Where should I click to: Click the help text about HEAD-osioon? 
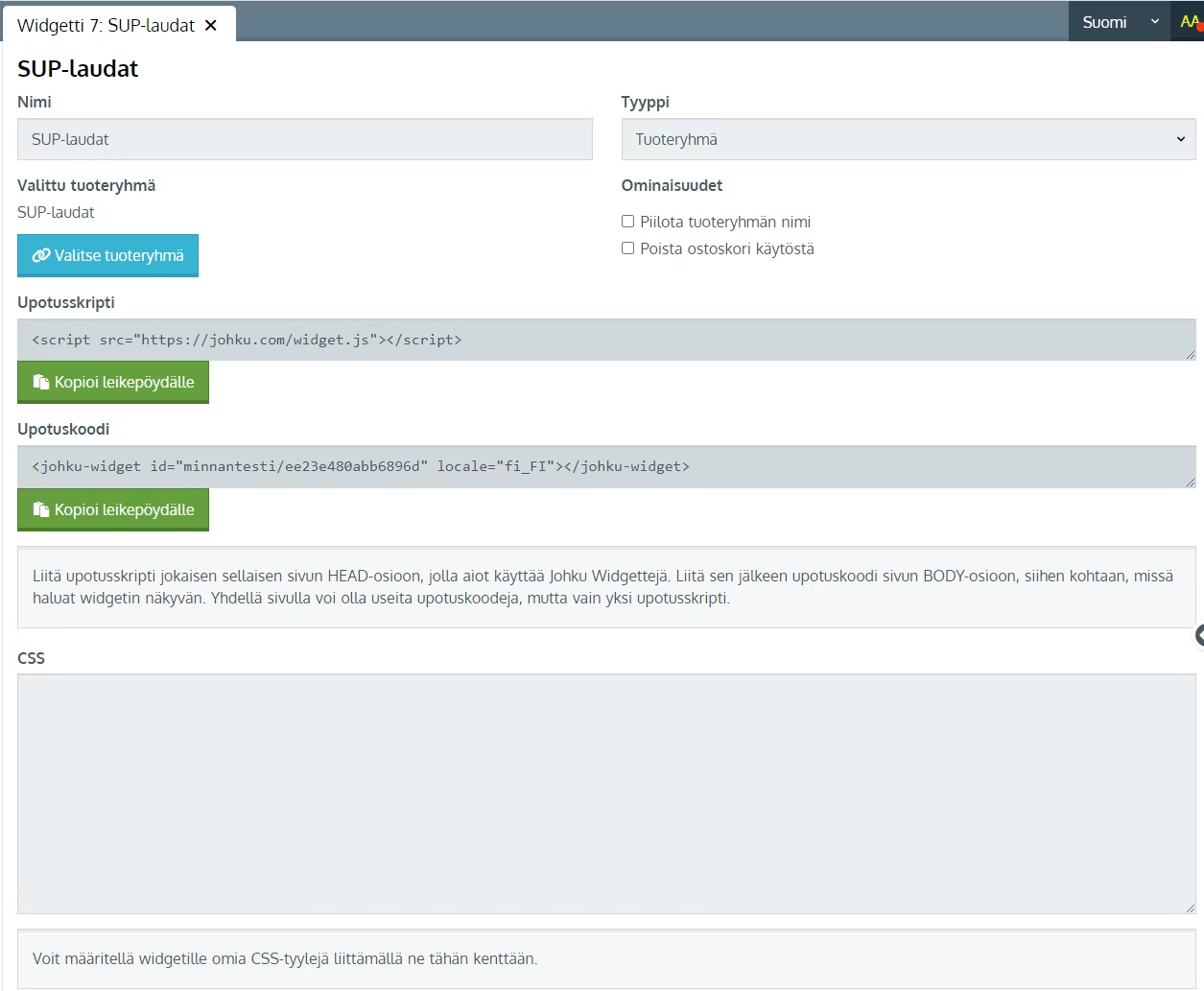pos(602,587)
